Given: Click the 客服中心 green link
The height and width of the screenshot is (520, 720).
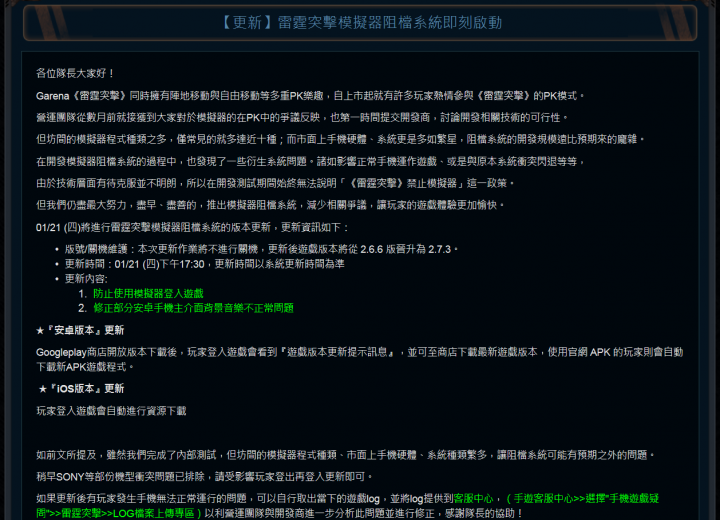Looking at the screenshot, I should tap(473, 498).
